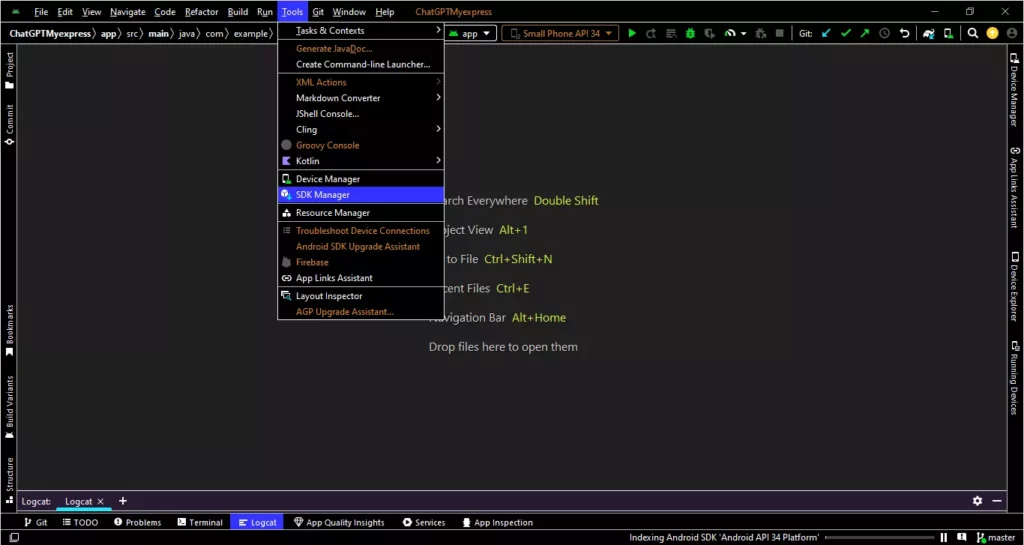Open the Terminal tool window
The height and width of the screenshot is (545, 1024).
tap(200, 522)
